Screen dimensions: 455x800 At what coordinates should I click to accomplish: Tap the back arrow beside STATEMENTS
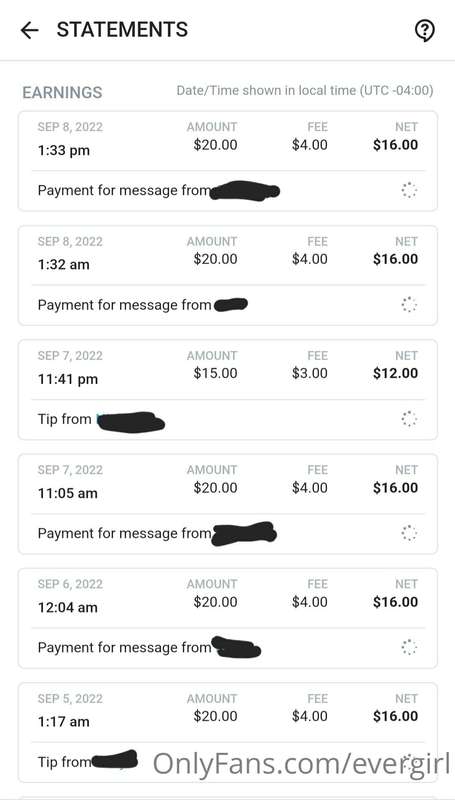[29, 31]
